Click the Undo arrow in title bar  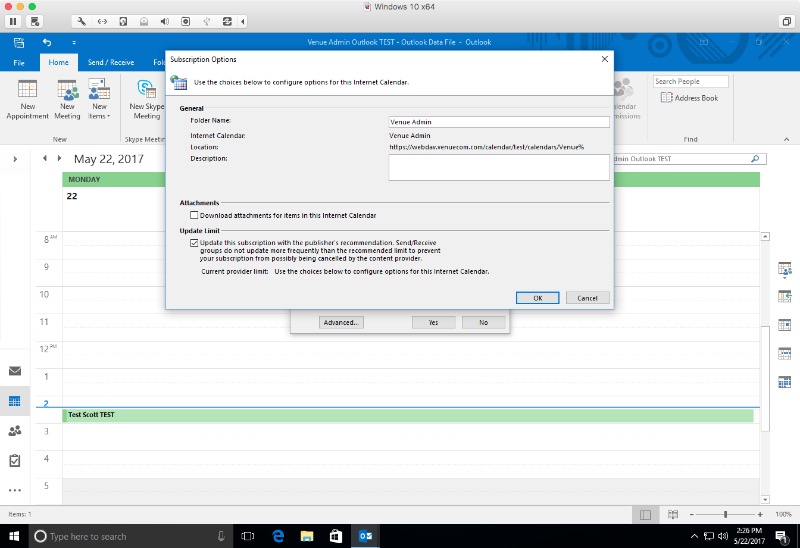(46, 43)
